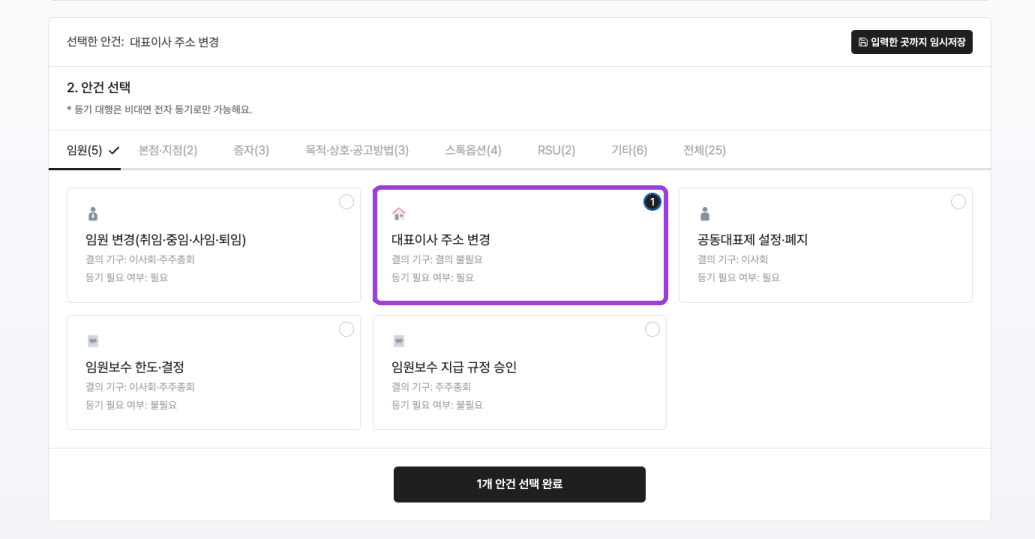Select the 임원보수 한도·결정 radio circle
1035x539 pixels.
point(346,329)
